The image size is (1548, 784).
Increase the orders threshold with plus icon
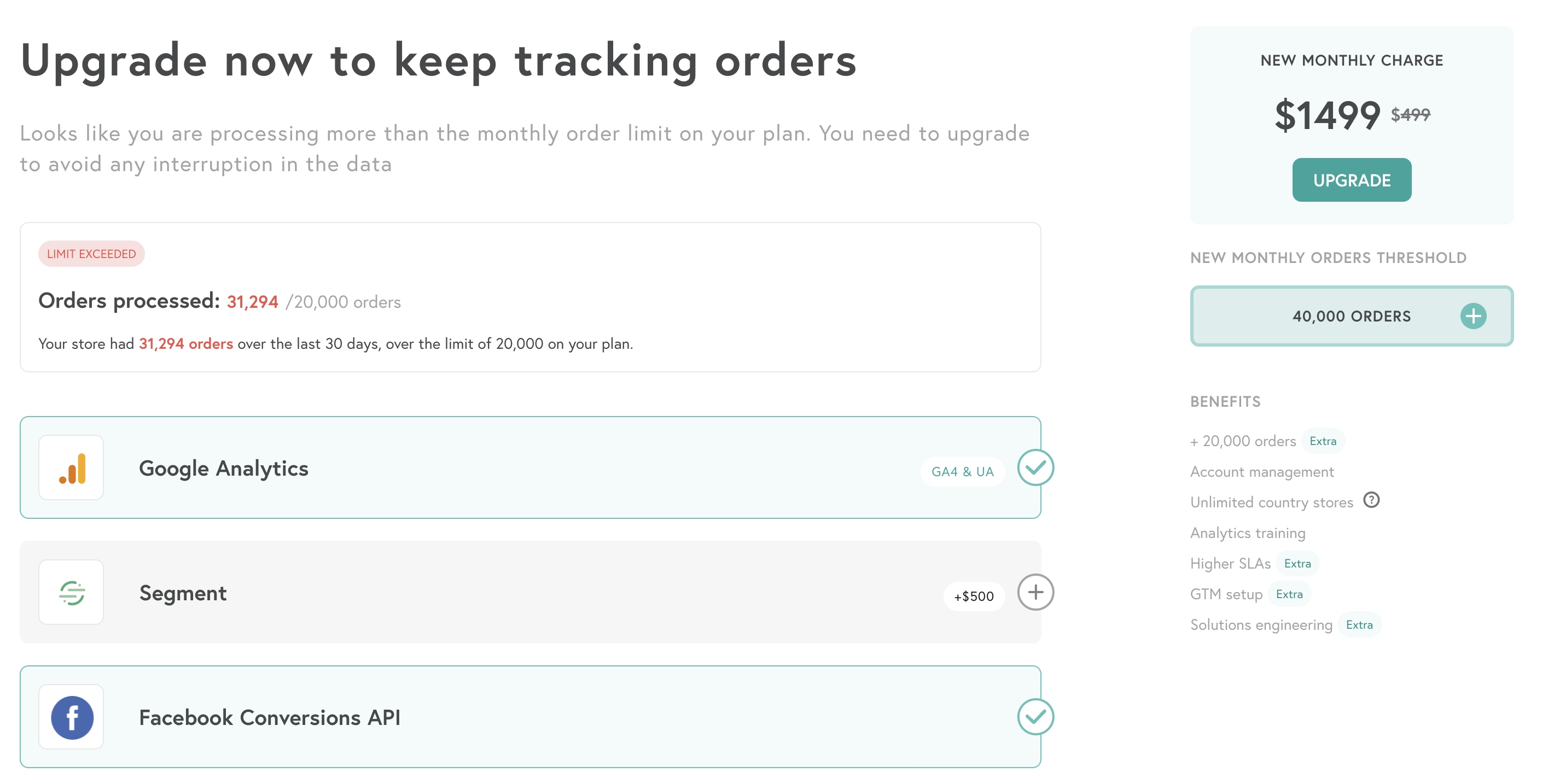coord(1474,316)
